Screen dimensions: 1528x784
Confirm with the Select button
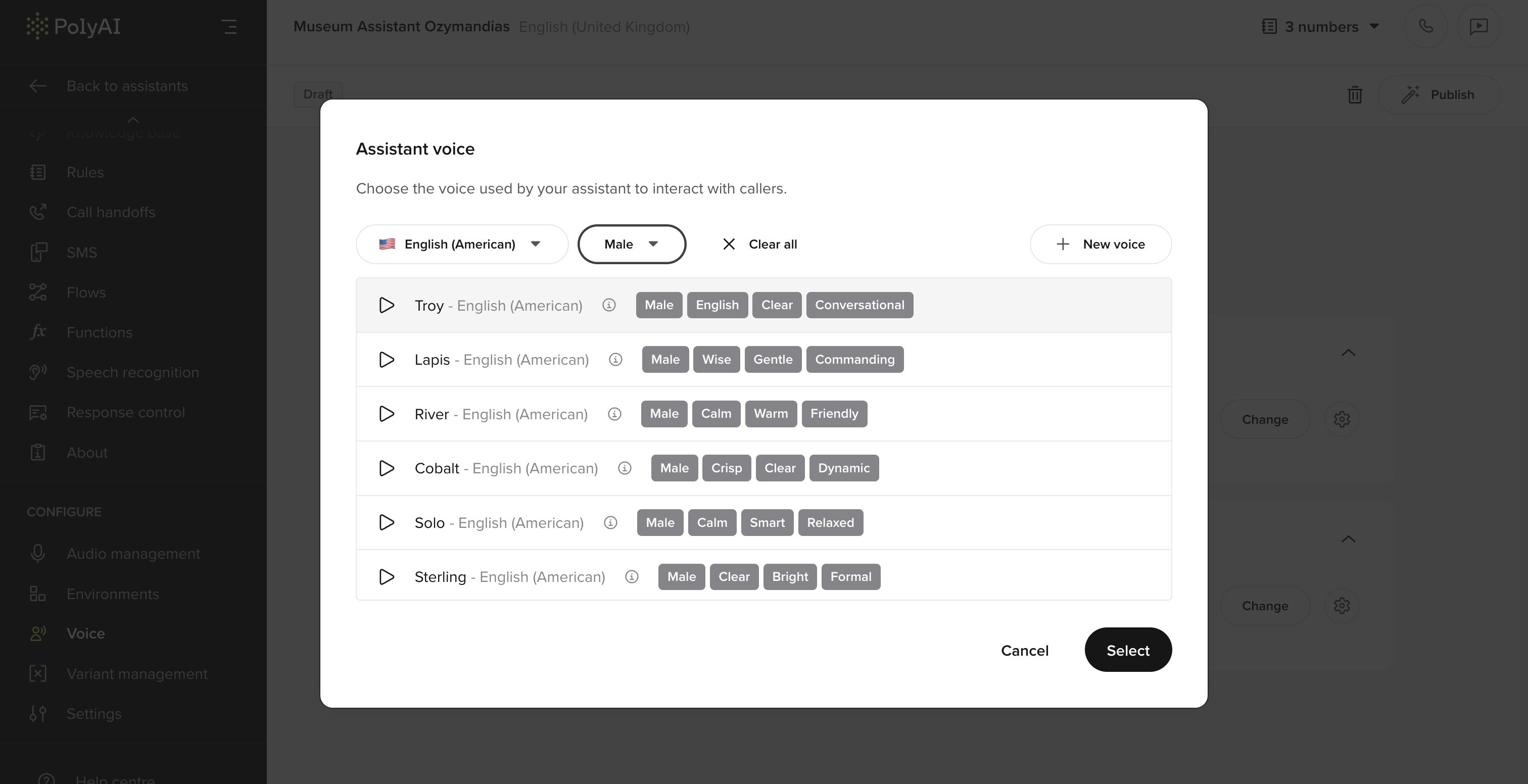[x=1128, y=650]
